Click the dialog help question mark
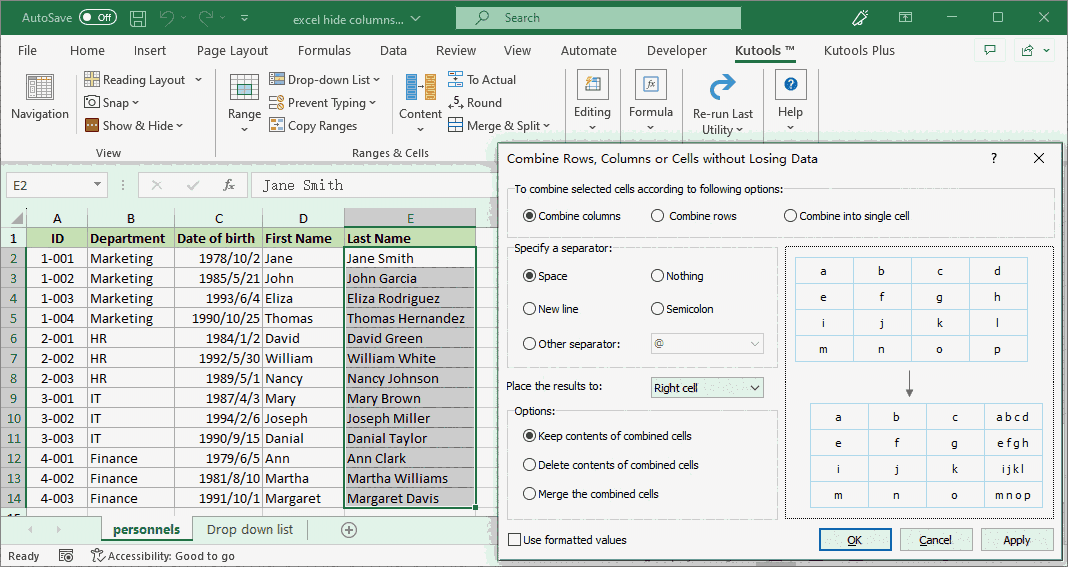Viewport: 1068px width, 567px height. 994,158
